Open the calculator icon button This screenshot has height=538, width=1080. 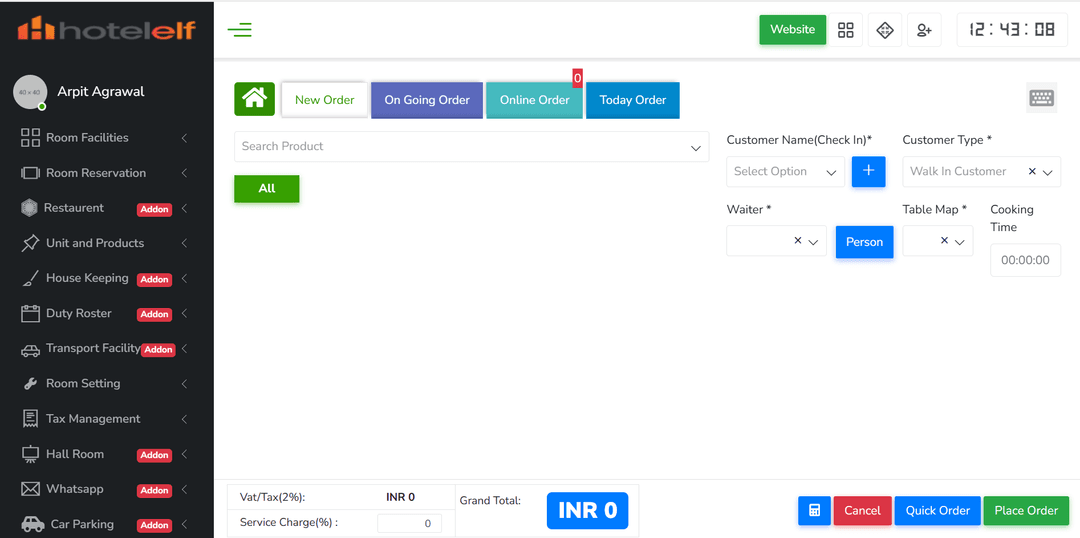(815, 510)
